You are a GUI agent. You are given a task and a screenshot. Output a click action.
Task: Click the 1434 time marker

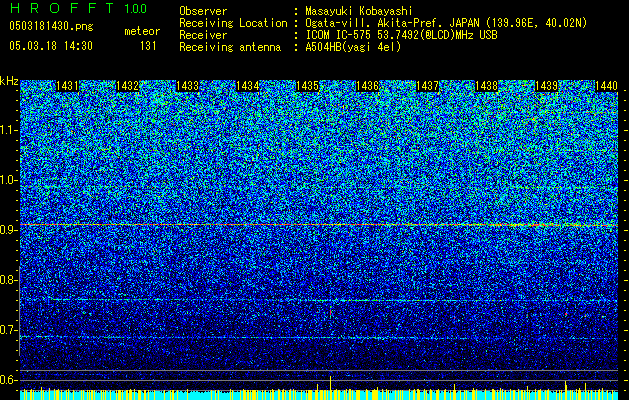point(247,86)
